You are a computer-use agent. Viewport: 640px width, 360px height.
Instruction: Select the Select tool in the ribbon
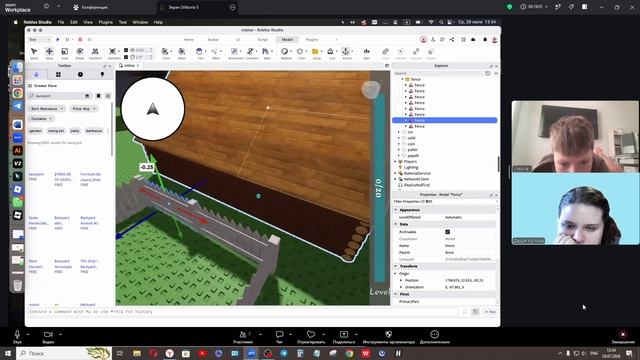[34, 53]
